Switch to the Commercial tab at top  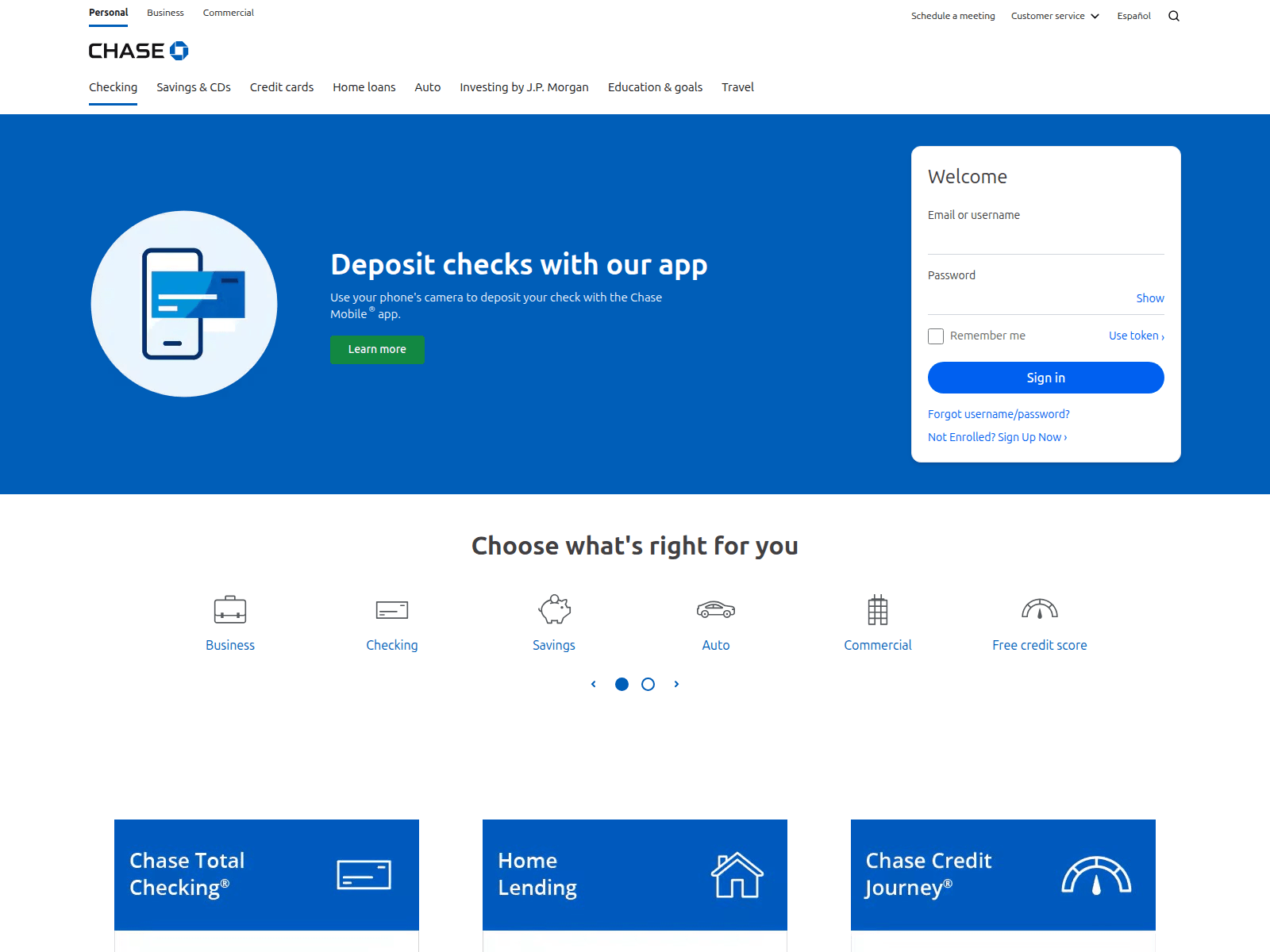pyautogui.click(x=229, y=13)
